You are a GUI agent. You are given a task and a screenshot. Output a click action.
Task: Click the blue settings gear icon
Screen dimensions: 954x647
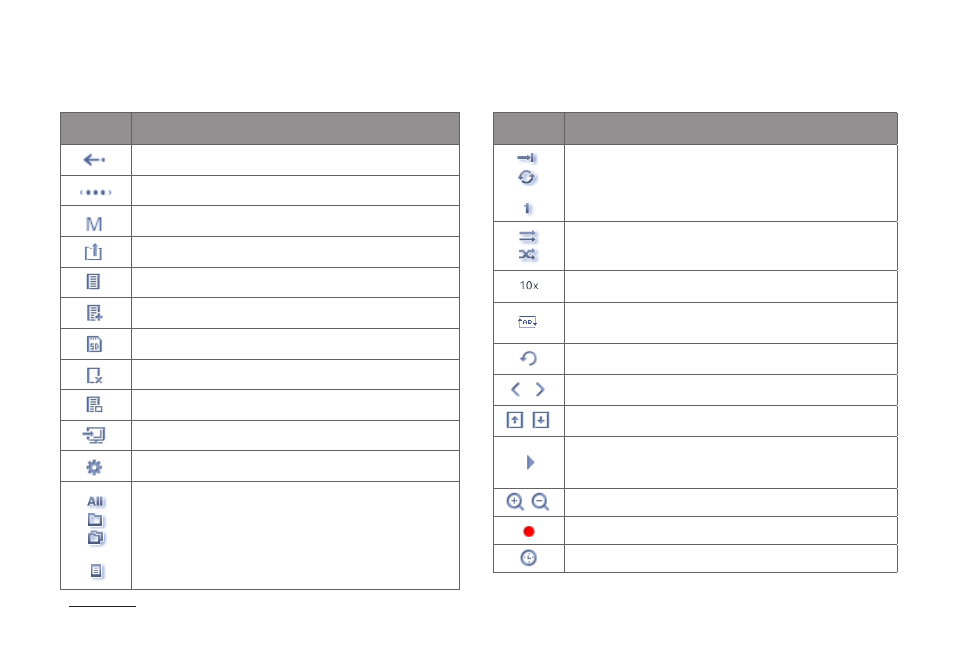94,467
